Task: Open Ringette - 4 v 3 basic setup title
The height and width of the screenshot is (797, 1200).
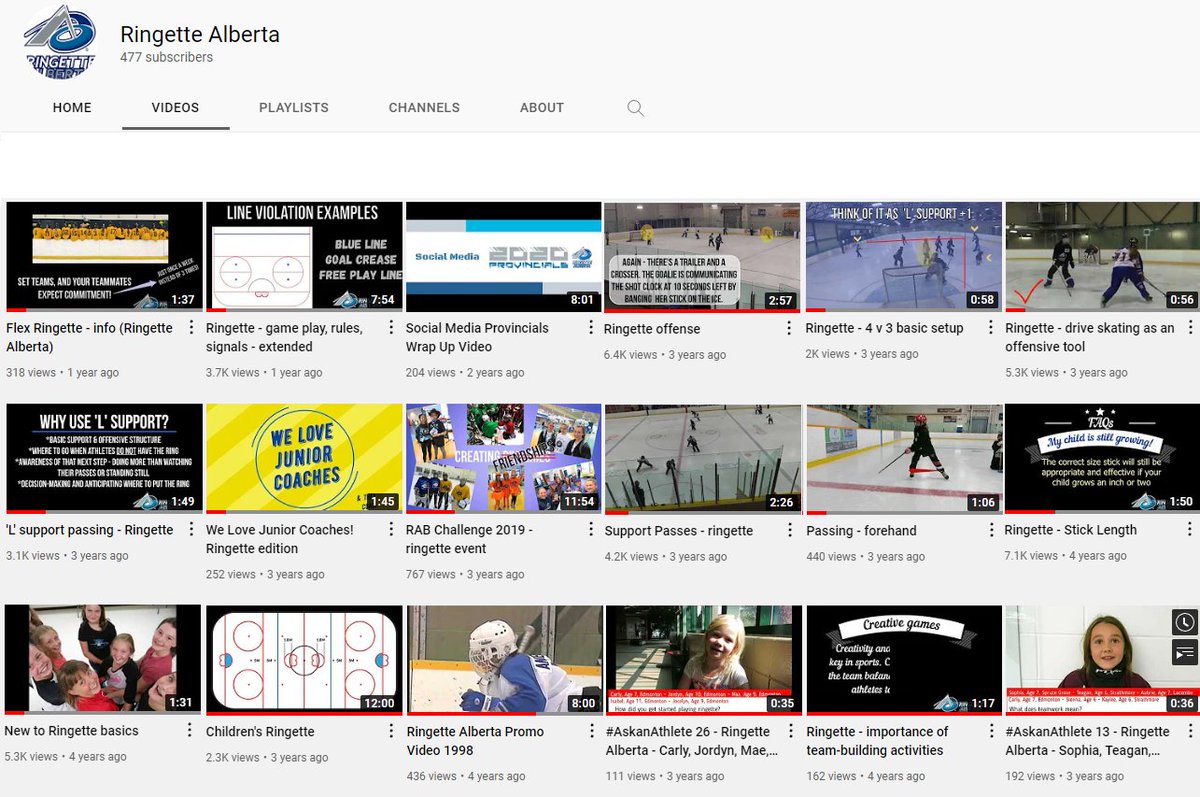Action: [x=885, y=328]
